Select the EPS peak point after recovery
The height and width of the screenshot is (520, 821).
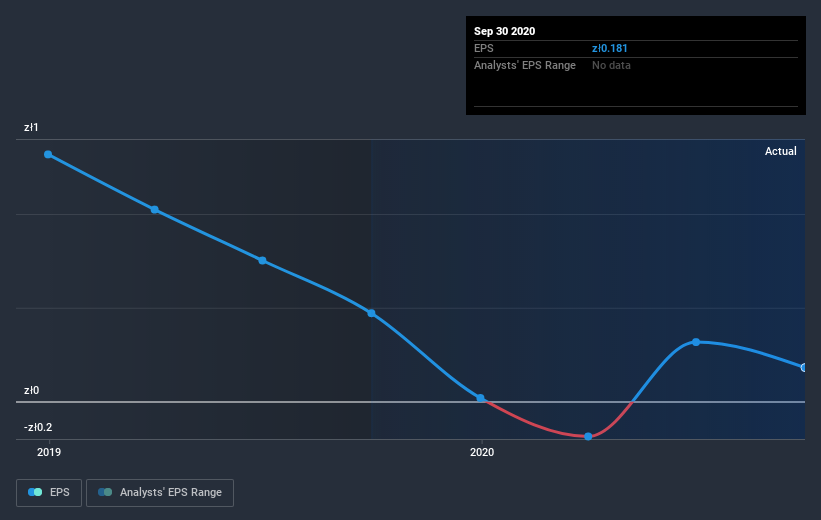click(696, 342)
